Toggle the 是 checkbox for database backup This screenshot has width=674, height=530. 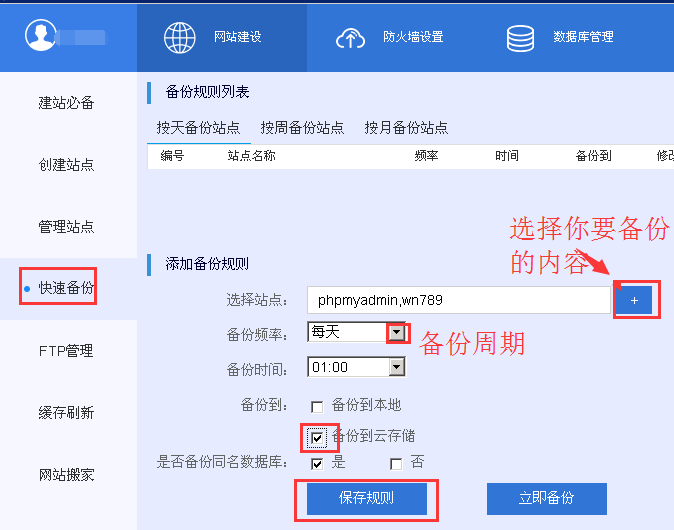point(317,464)
